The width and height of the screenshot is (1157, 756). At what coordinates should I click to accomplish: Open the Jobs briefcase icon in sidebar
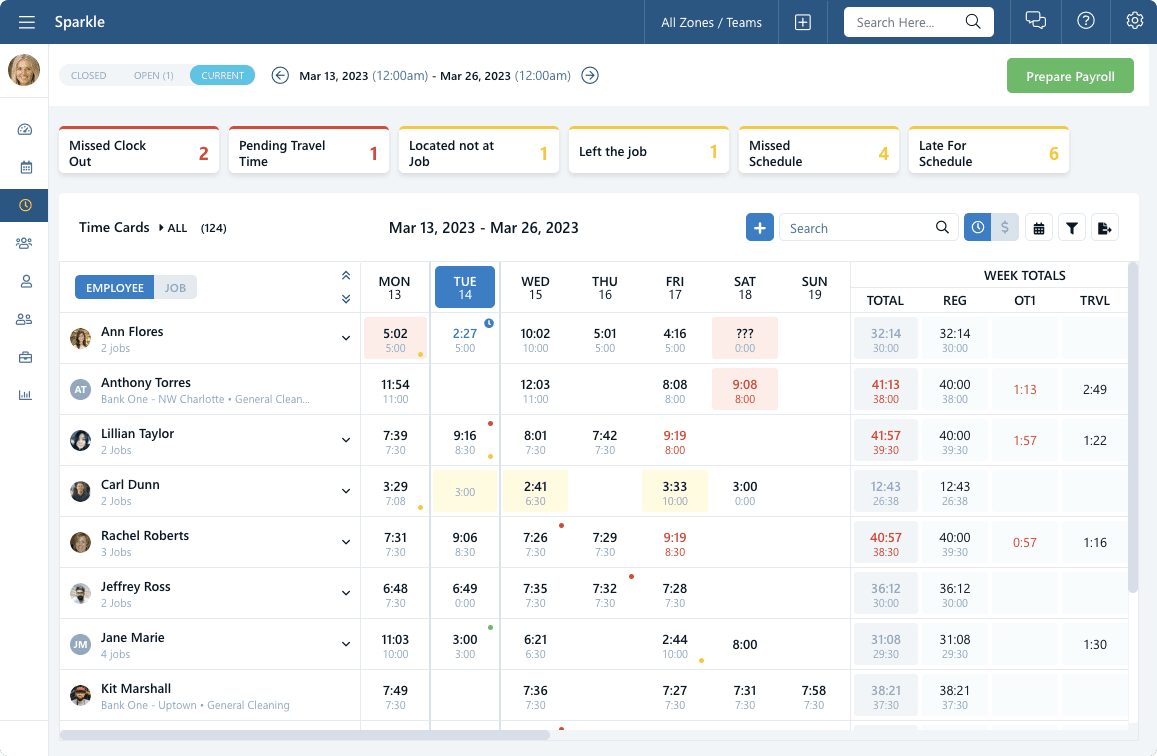click(24, 357)
